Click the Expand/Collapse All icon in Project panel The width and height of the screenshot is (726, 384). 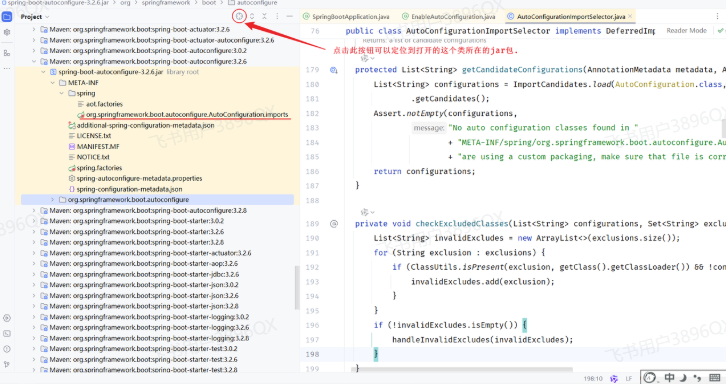pos(252,16)
